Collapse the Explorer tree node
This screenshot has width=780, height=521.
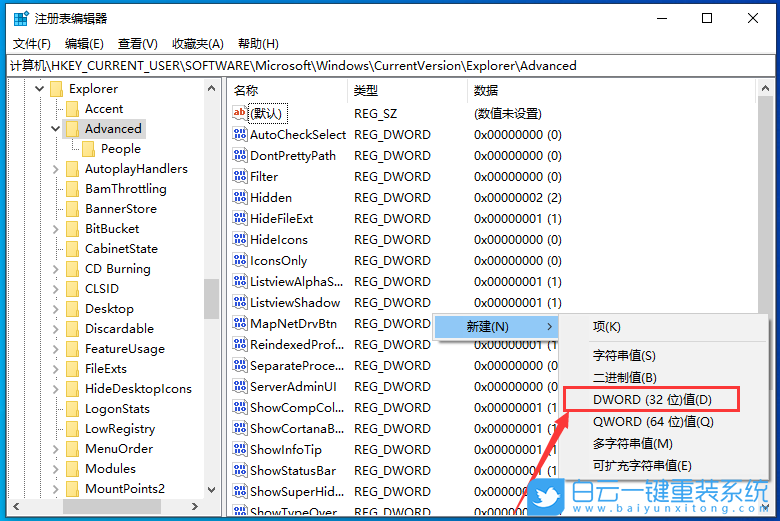click(39, 89)
